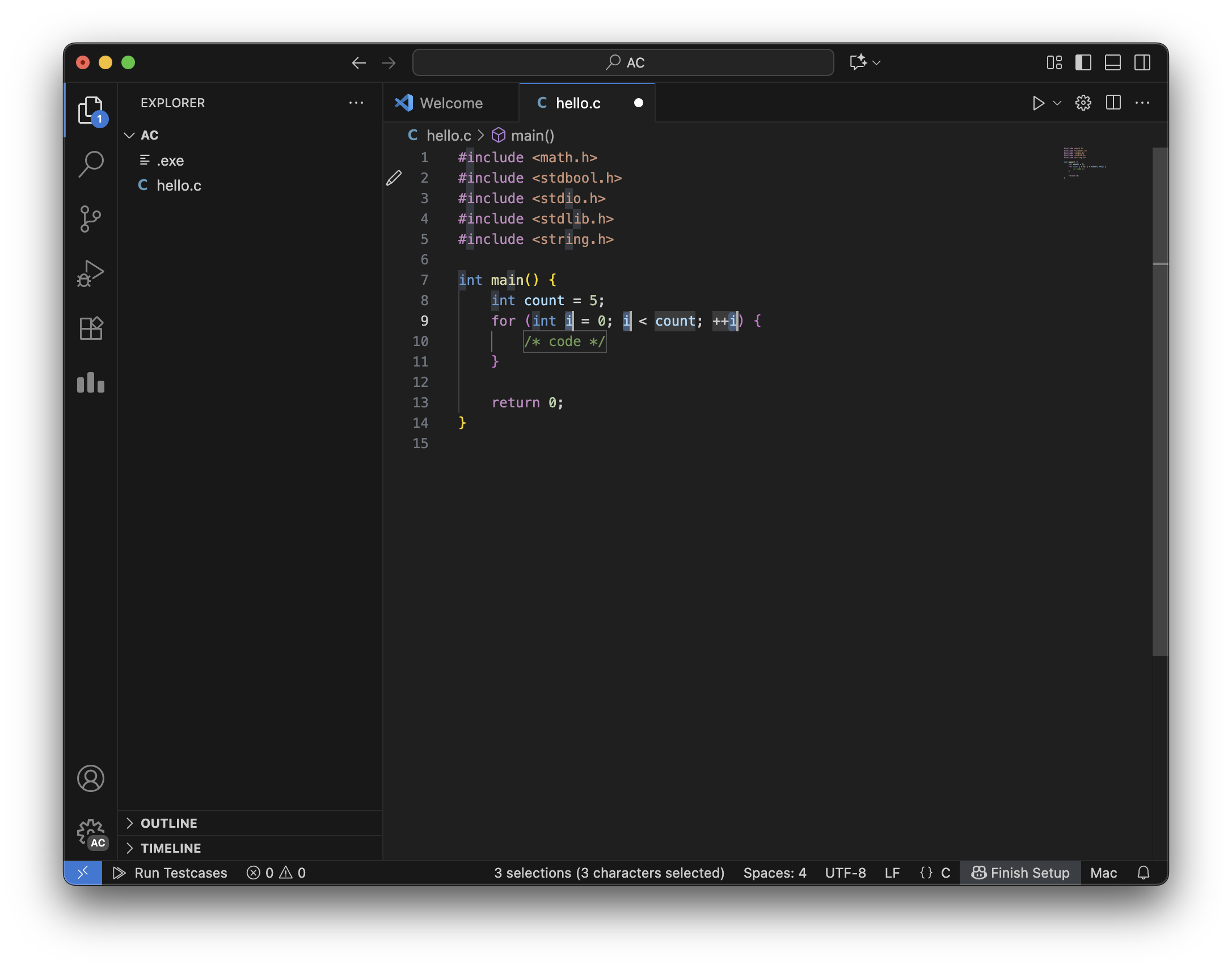This screenshot has height=969, width=1232.
Task: Open the Source Control view
Action: coord(91,219)
